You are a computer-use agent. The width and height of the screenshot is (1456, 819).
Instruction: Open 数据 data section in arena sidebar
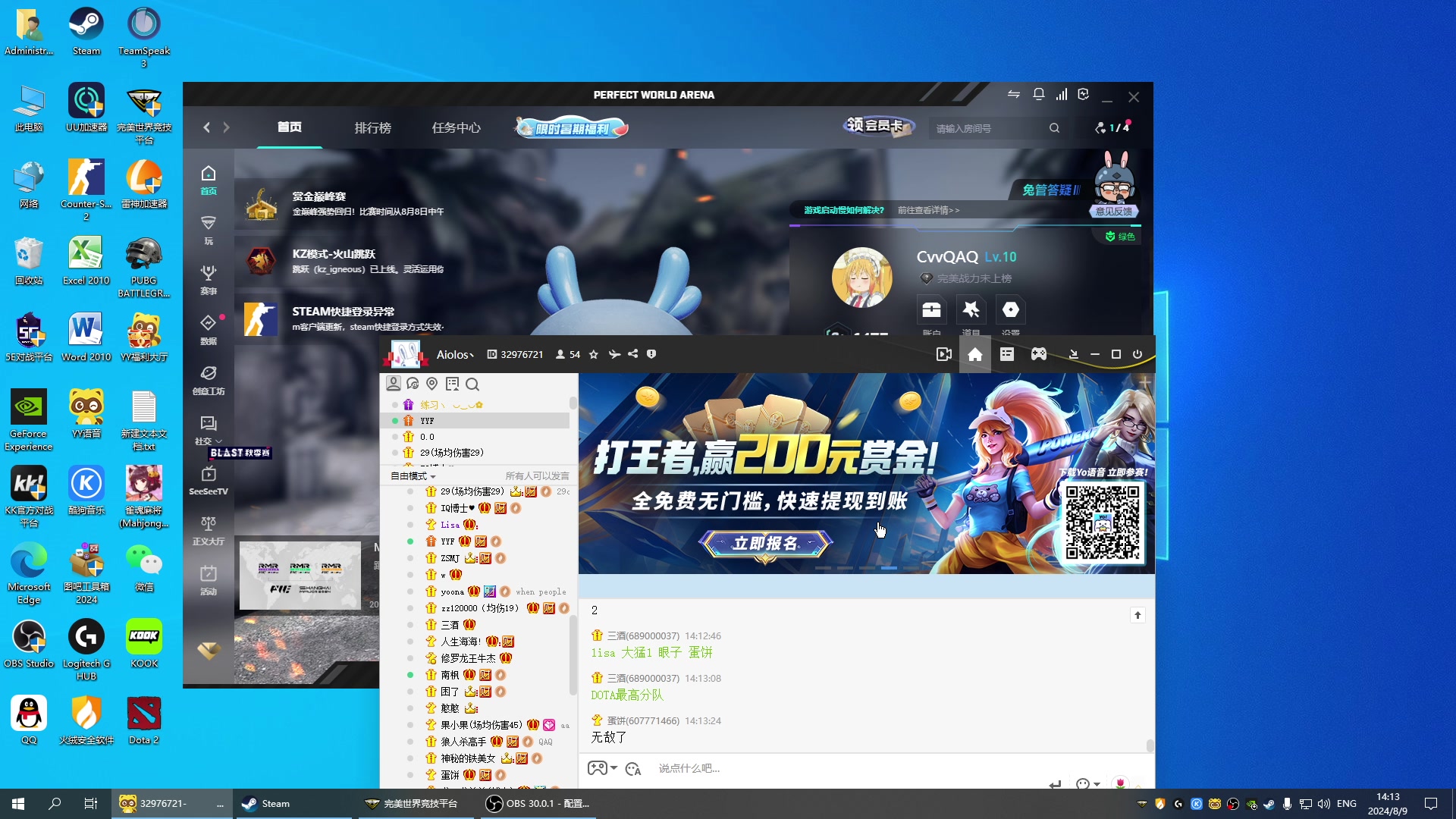(209, 330)
